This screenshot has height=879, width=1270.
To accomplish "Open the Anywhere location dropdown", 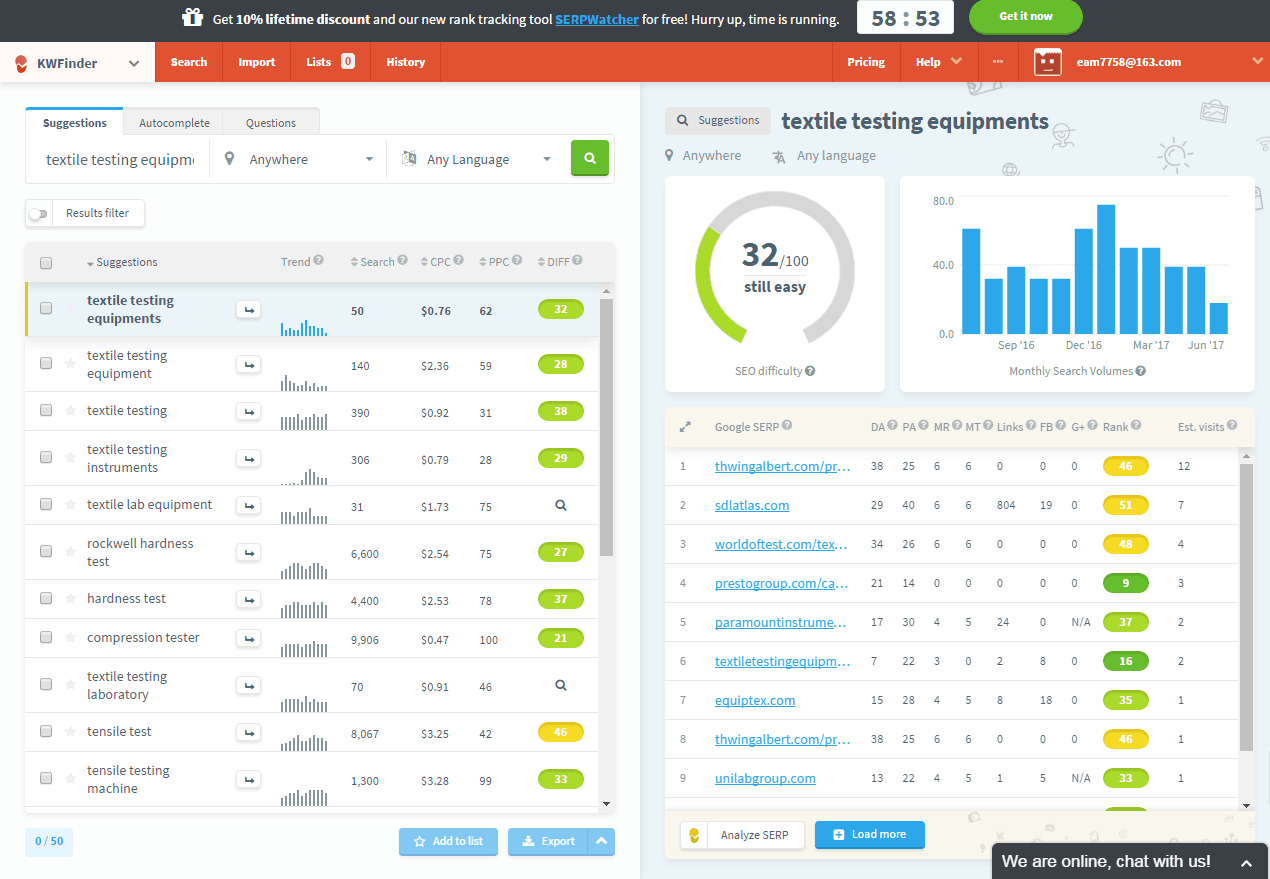I will [x=298, y=159].
